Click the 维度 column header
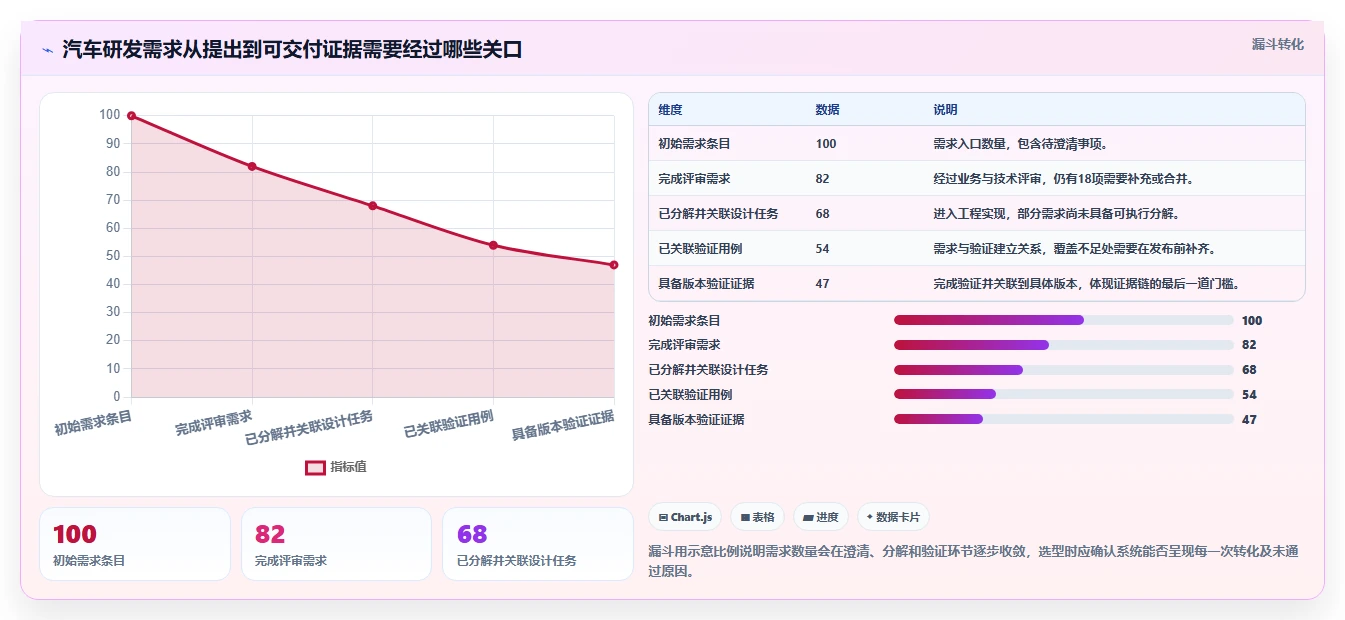Viewport: 1345px width, 620px height. (x=670, y=109)
